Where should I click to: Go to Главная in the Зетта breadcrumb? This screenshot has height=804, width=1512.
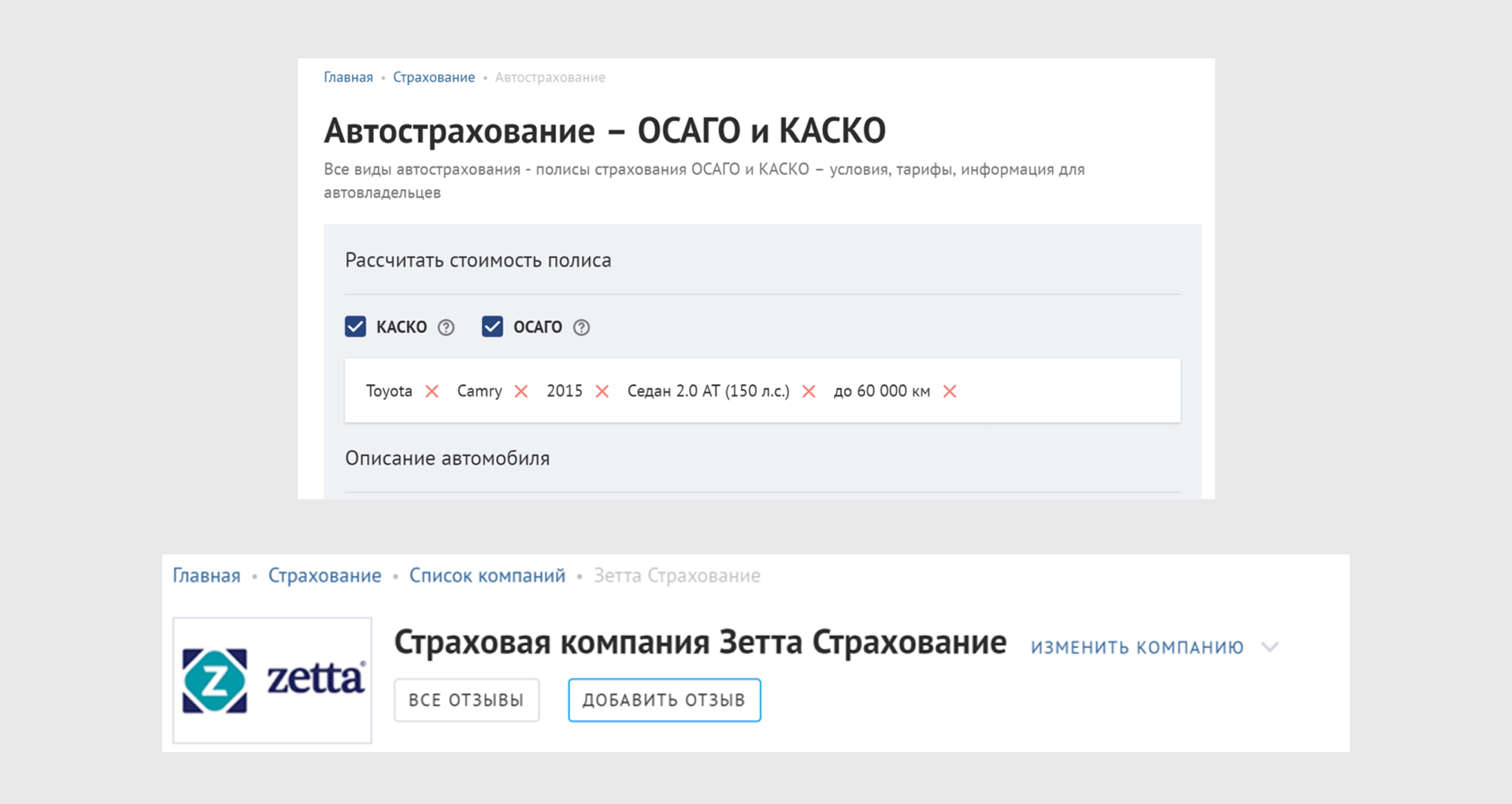coord(206,576)
